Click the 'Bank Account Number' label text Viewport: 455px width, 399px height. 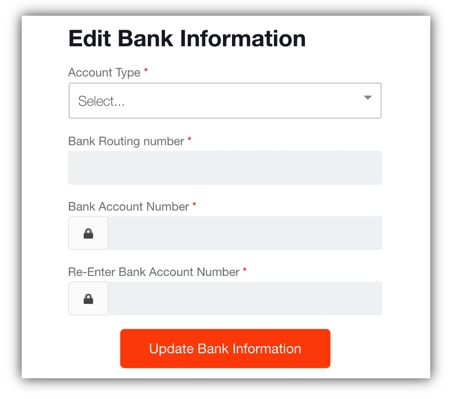(x=129, y=206)
